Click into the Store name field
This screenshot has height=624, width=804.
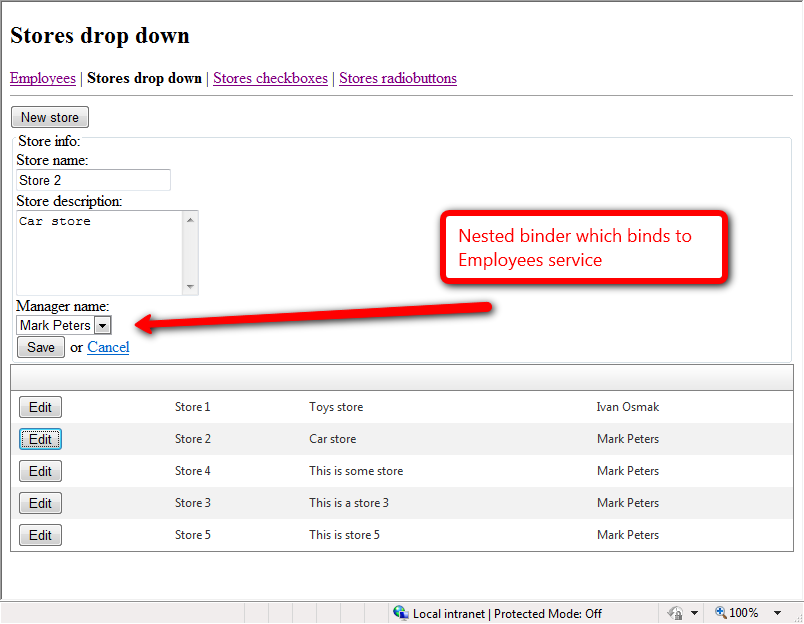[x=94, y=180]
